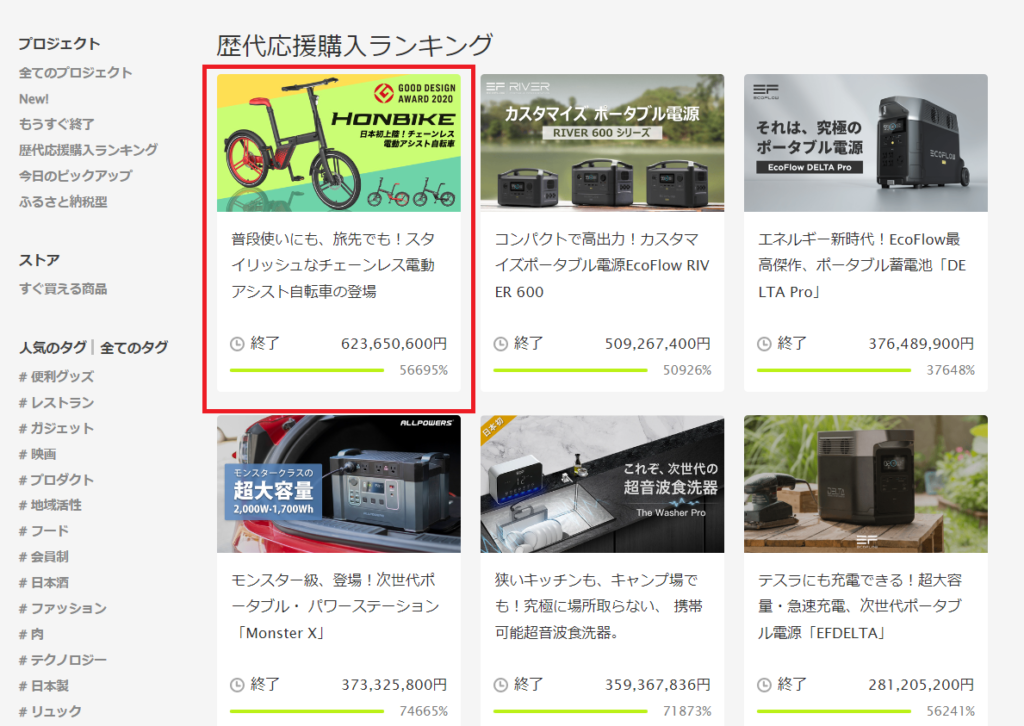Select the 便利グッズ tag
This screenshot has width=1024, height=726.
pyautogui.click(x=56, y=377)
